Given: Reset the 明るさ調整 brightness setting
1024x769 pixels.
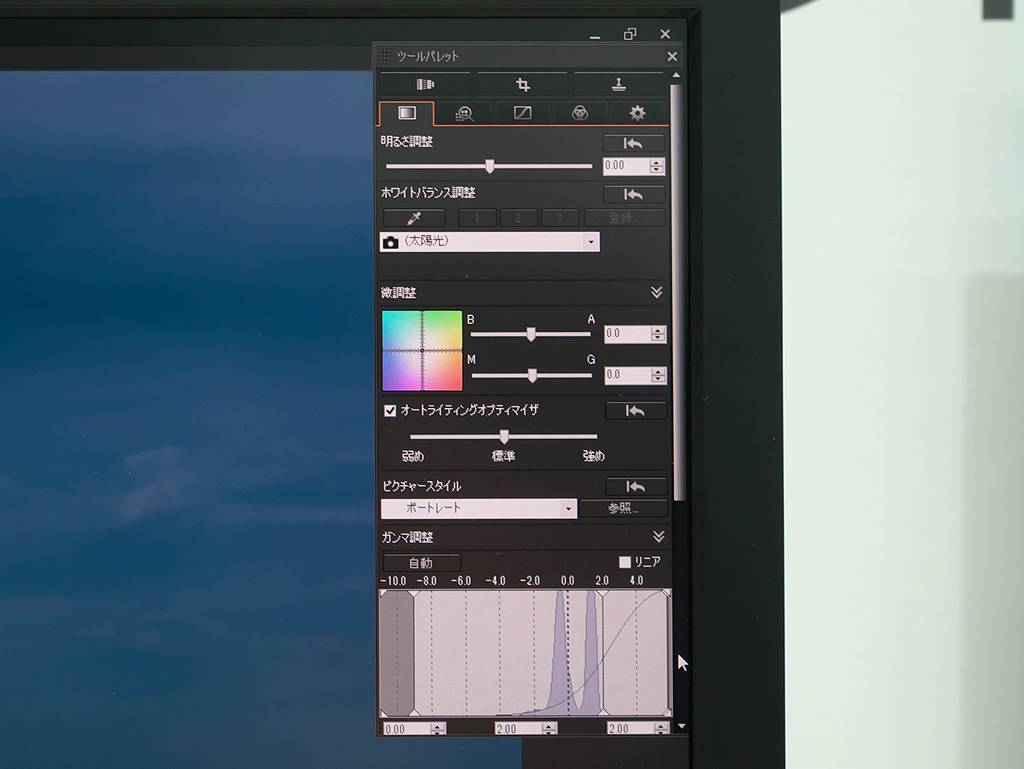Looking at the screenshot, I should tap(633, 143).
